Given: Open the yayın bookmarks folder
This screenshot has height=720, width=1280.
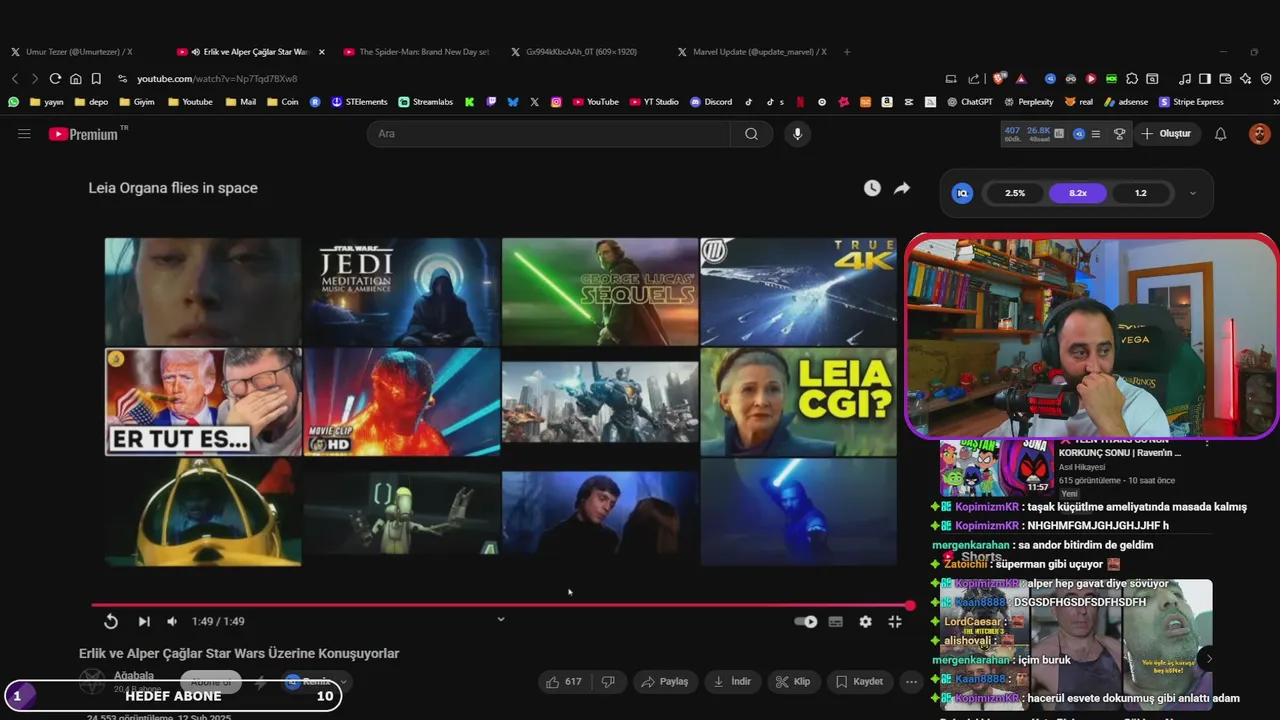Looking at the screenshot, I should click(x=47, y=102).
